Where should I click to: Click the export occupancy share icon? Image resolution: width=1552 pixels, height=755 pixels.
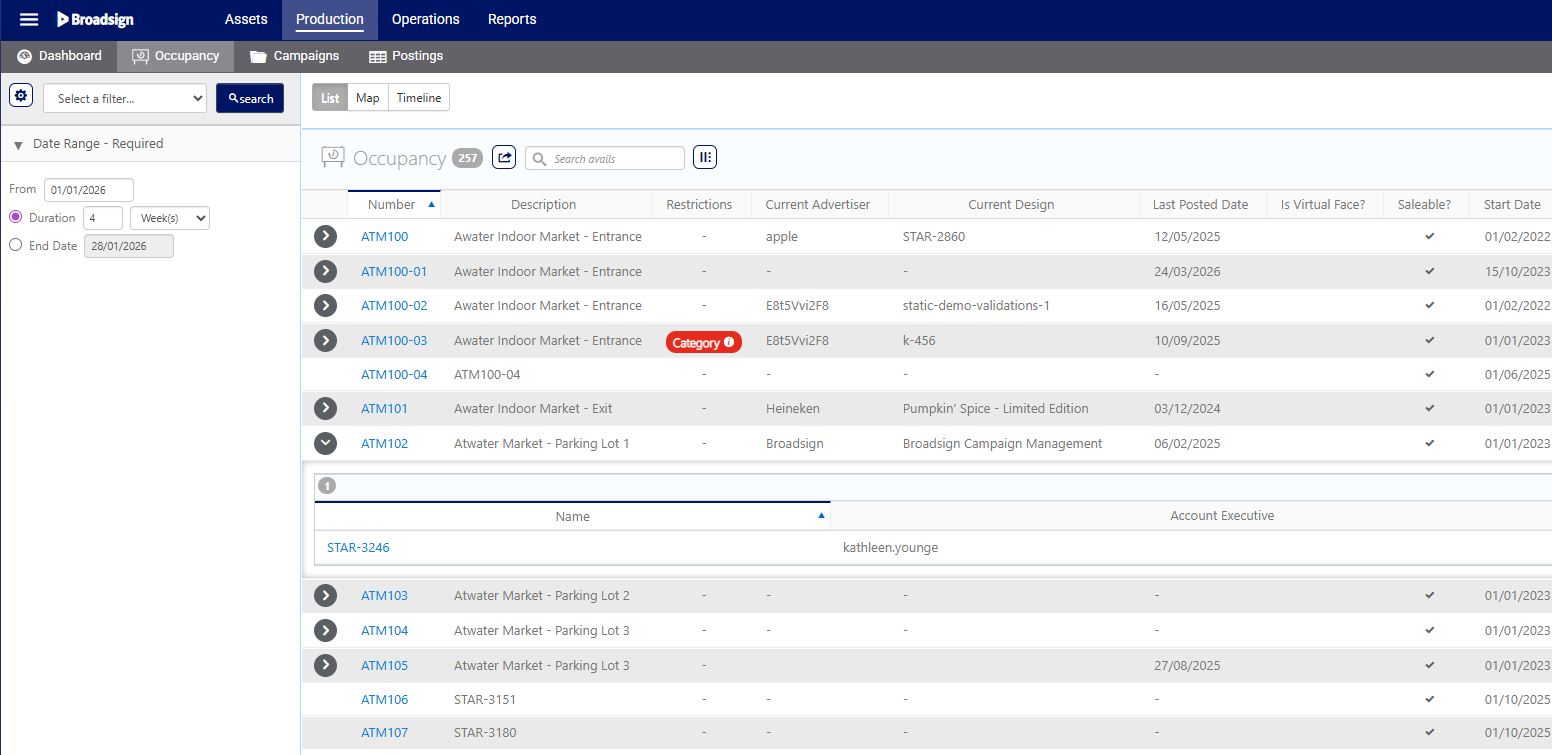tap(504, 157)
